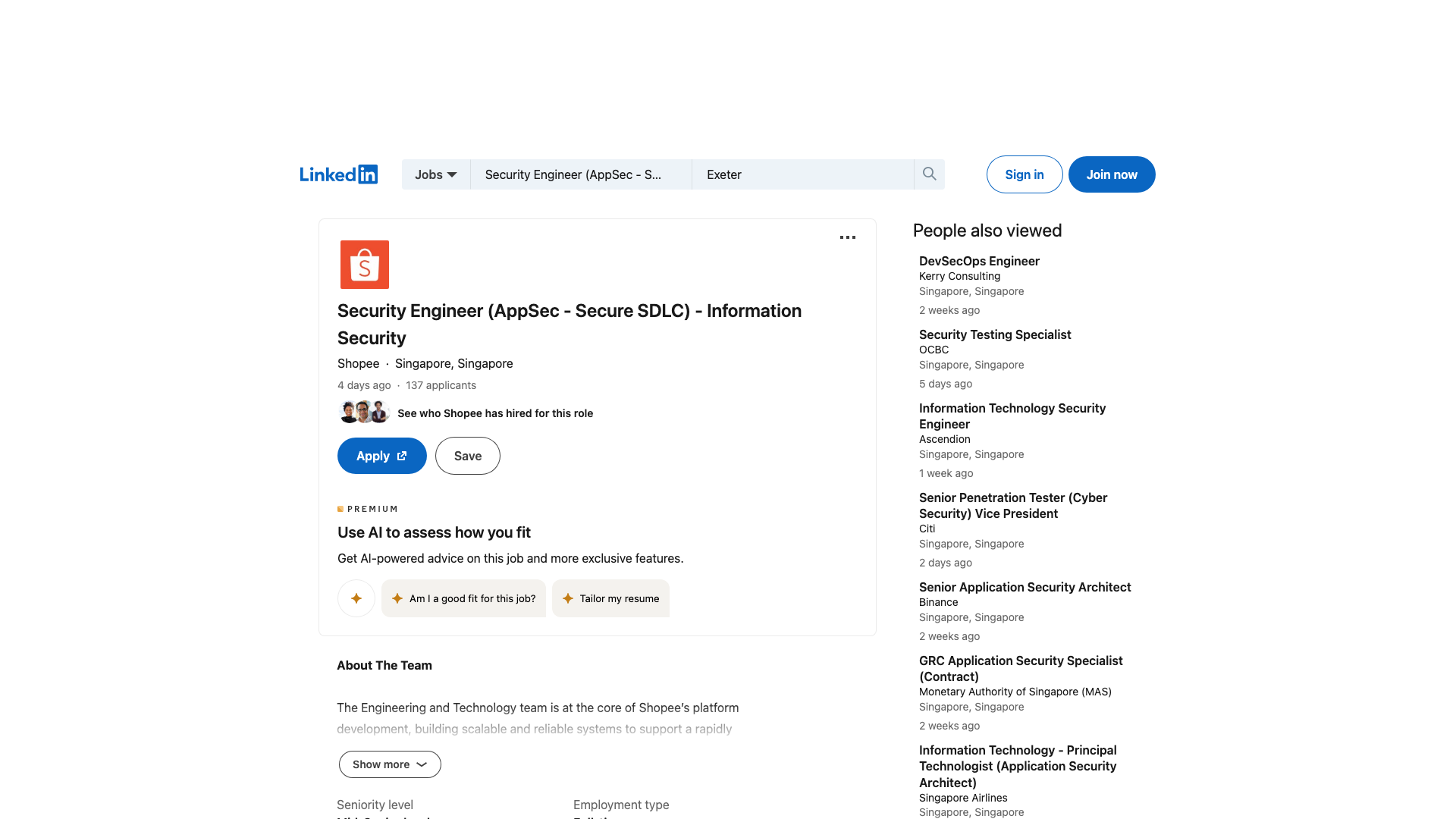Expand the Jobs dropdown
This screenshot has width=1456, height=819.
pyautogui.click(x=436, y=174)
